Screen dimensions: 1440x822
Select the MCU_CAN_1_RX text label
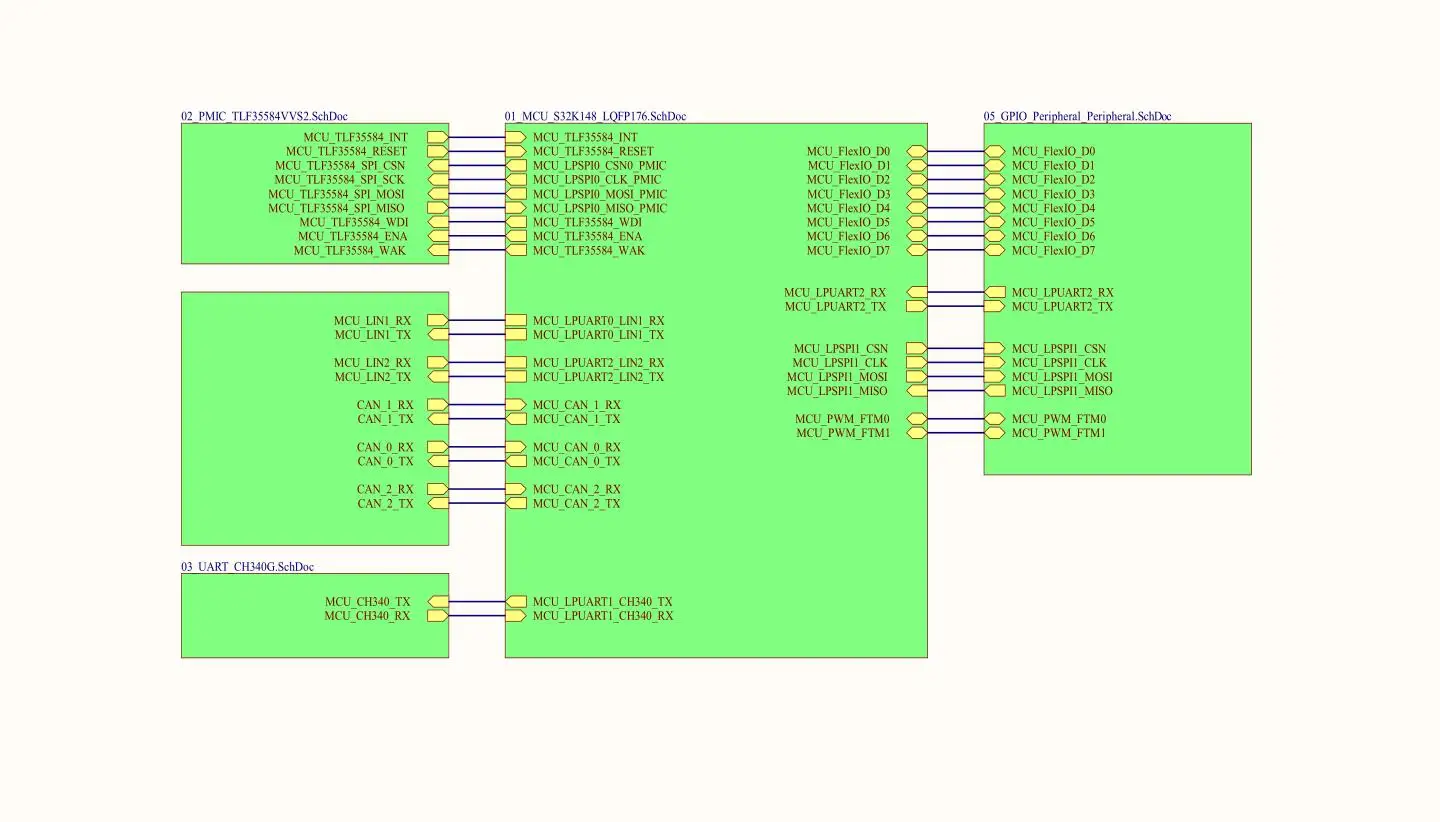[576, 405]
